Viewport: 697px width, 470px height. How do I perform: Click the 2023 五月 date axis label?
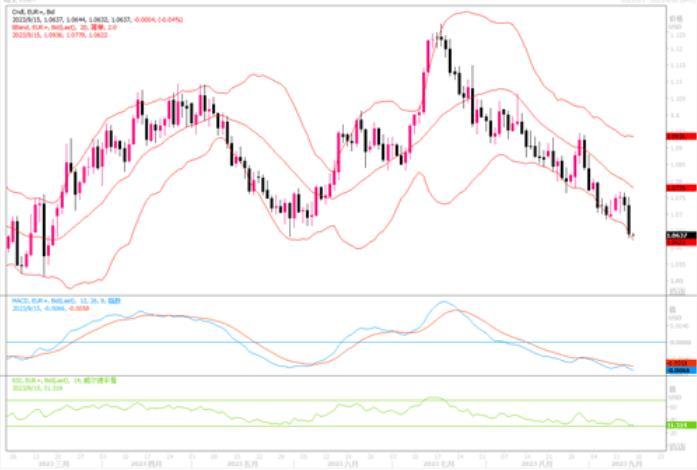(242, 463)
